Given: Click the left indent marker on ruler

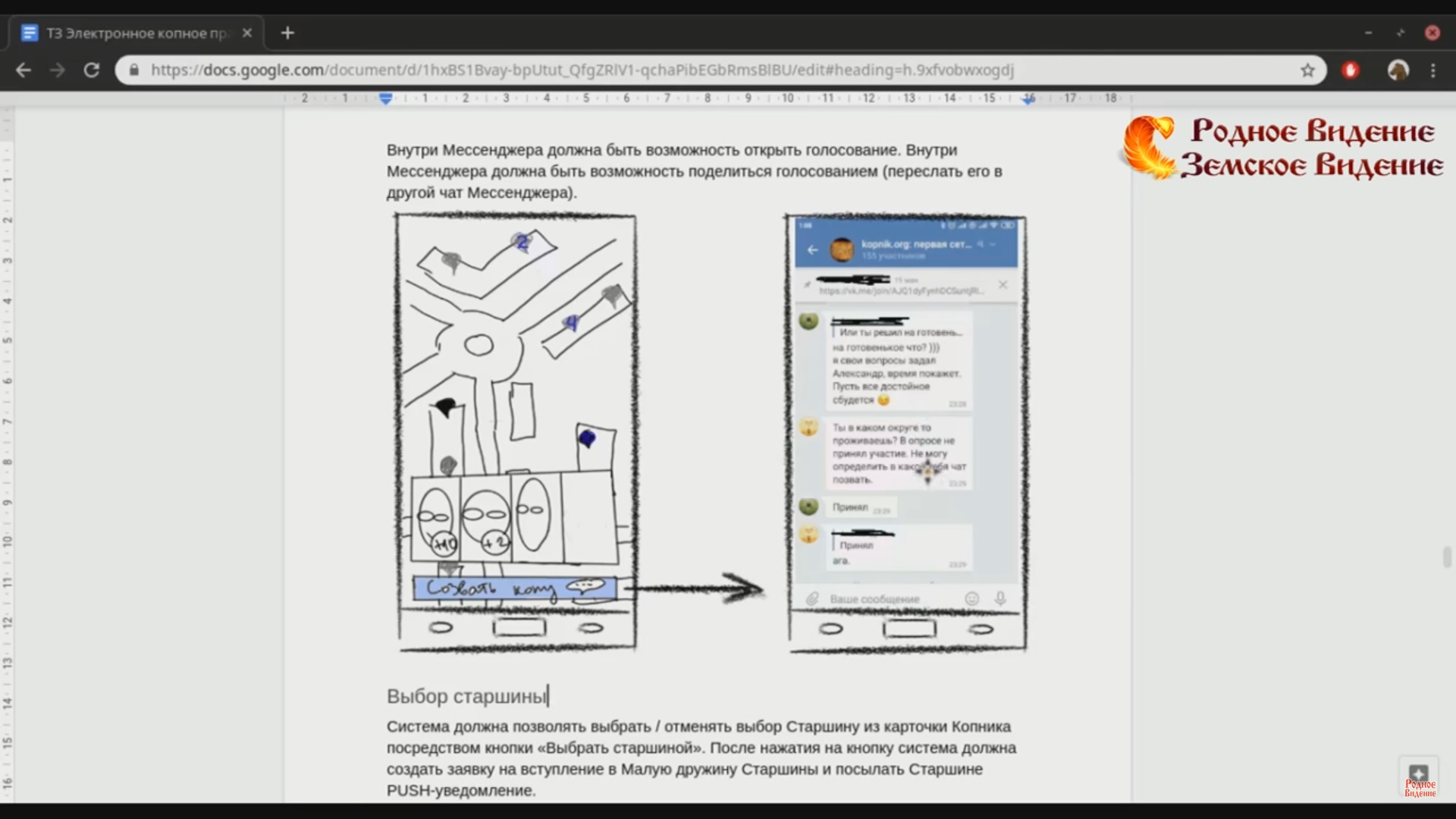Looking at the screenshot, I should [386, 99].
